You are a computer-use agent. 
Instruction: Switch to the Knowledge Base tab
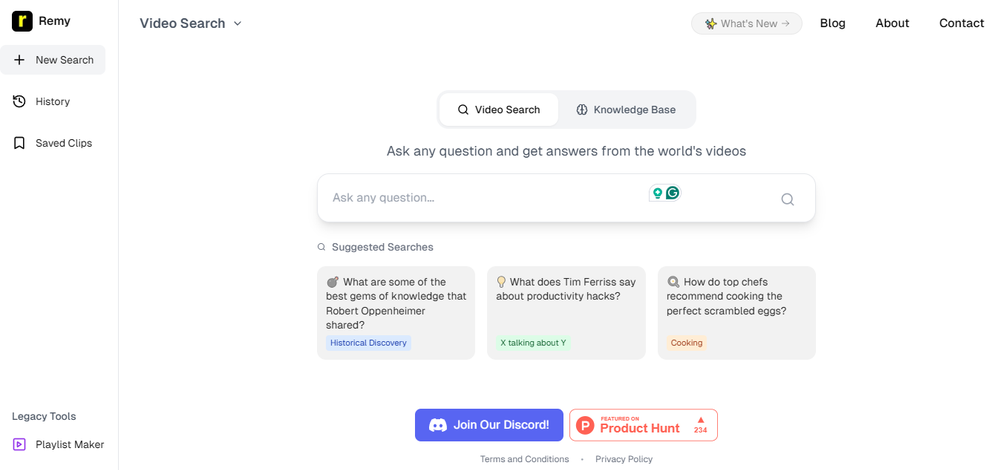click(x=626, y=110)
